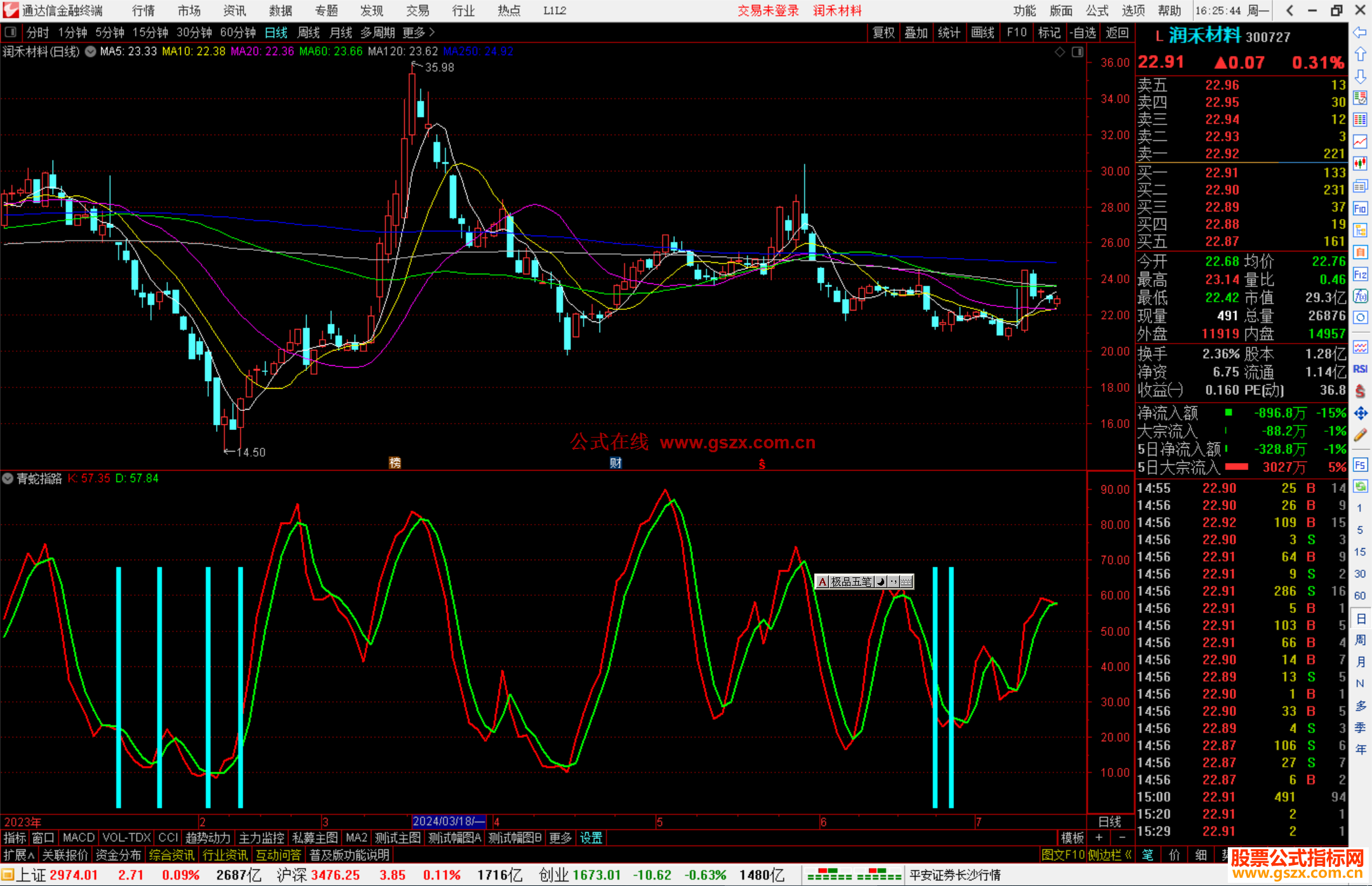This screenshot has height=886, width=1372.
Task: Switch to the MACD indicator tab
Action: click(x=79, y=838)
